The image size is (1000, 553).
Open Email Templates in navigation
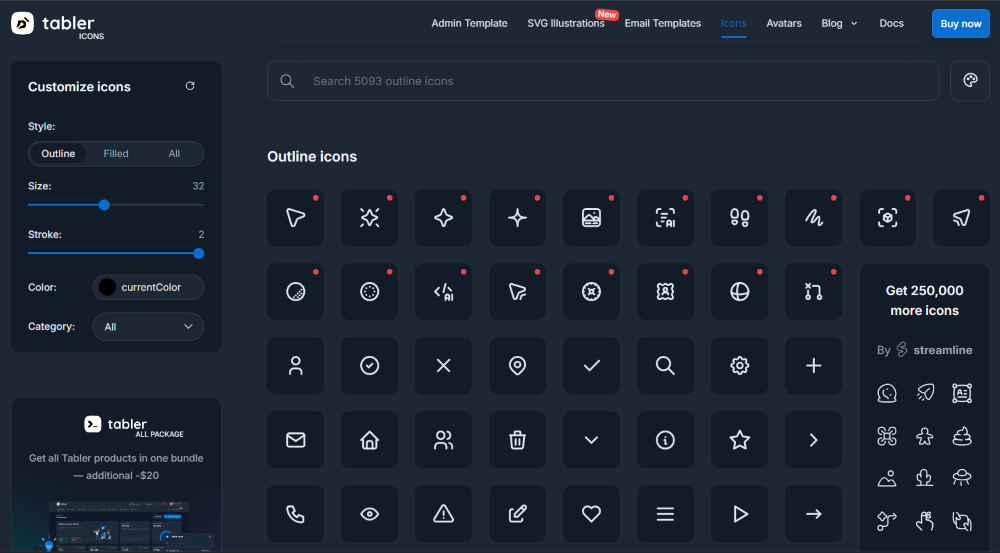pos(663,24)
